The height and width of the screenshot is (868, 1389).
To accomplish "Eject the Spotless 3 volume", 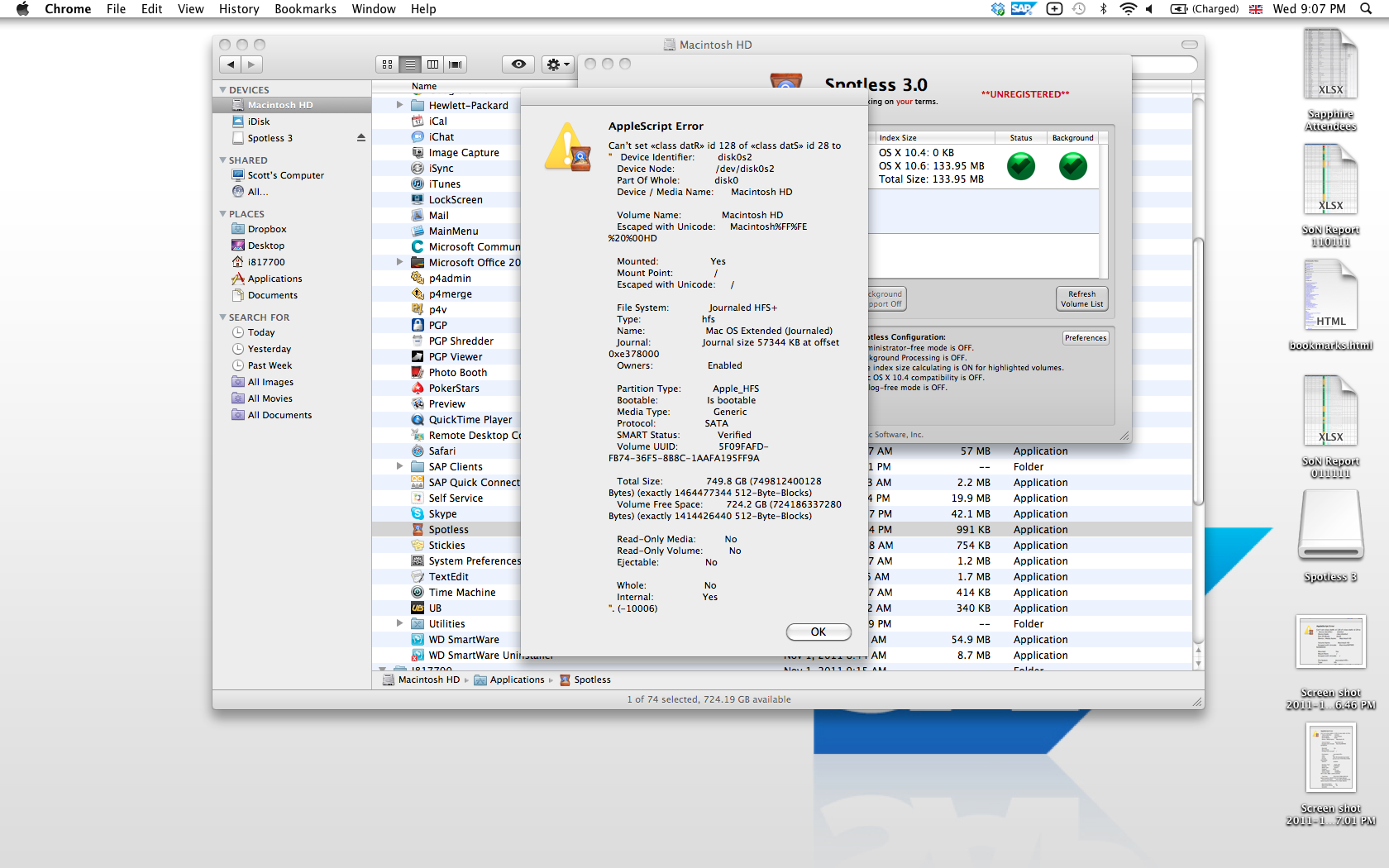I will (360, 138).
